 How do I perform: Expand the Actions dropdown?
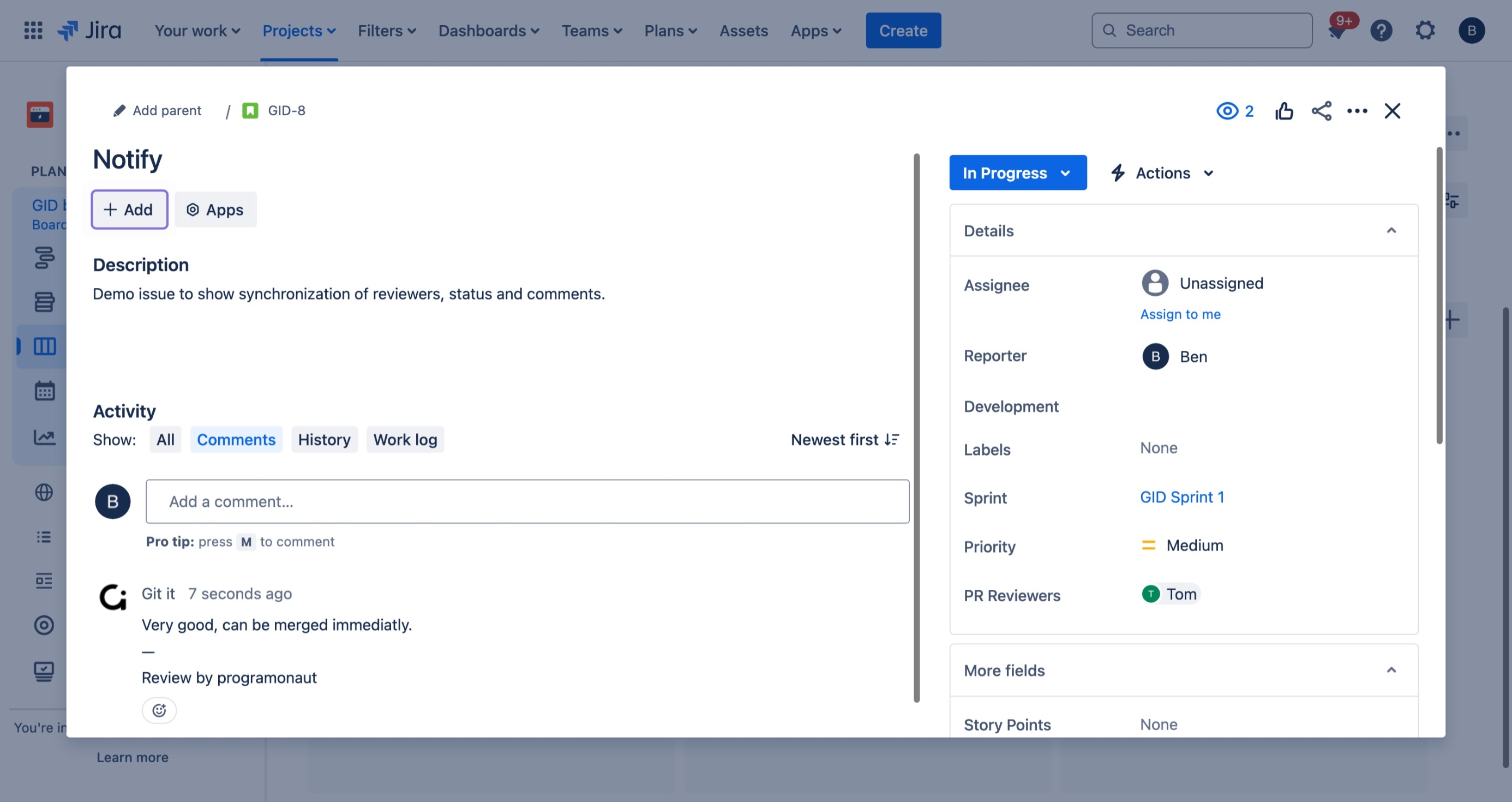point(1162,172)
